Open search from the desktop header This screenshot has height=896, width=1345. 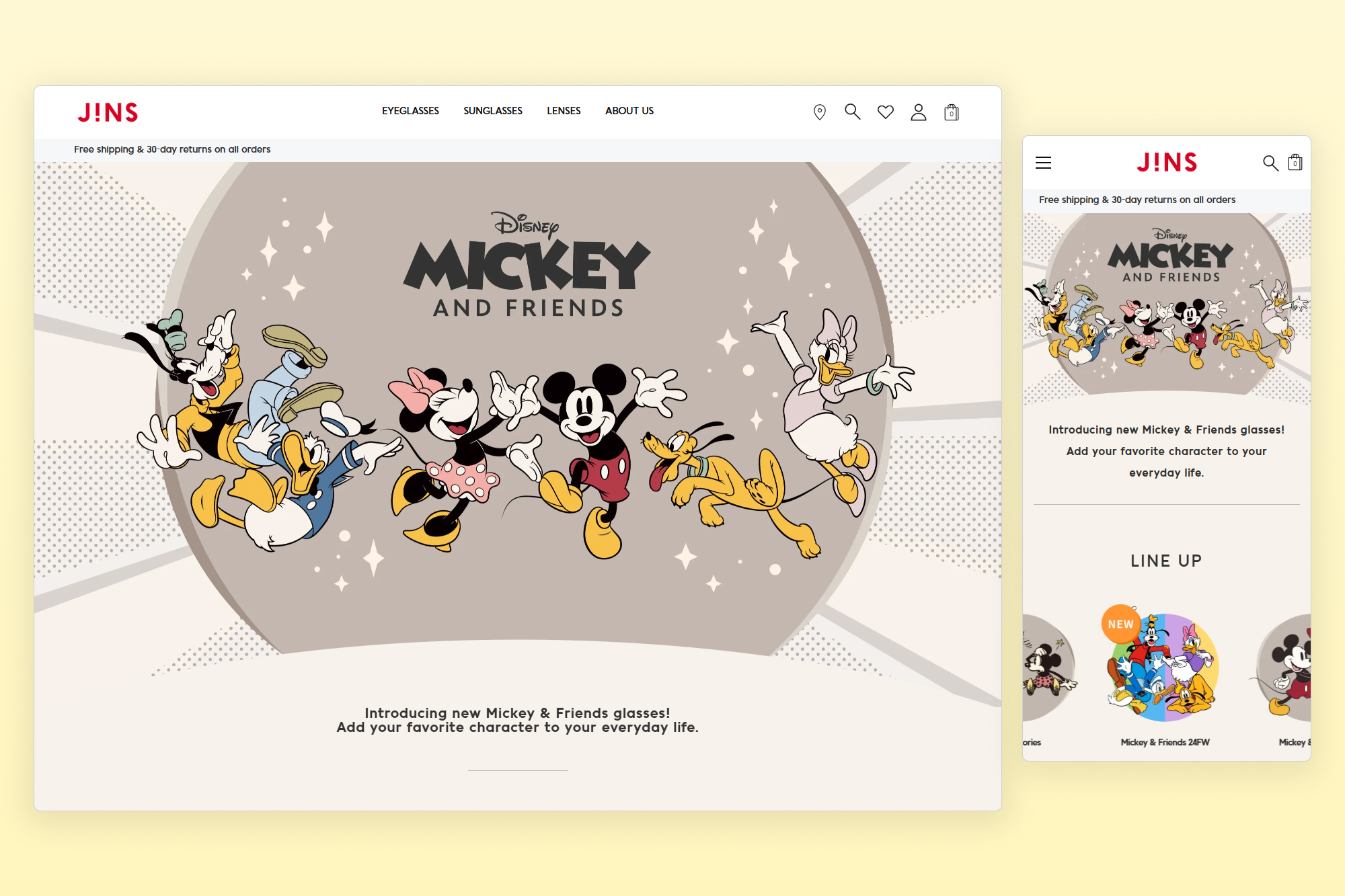[852, 112]
